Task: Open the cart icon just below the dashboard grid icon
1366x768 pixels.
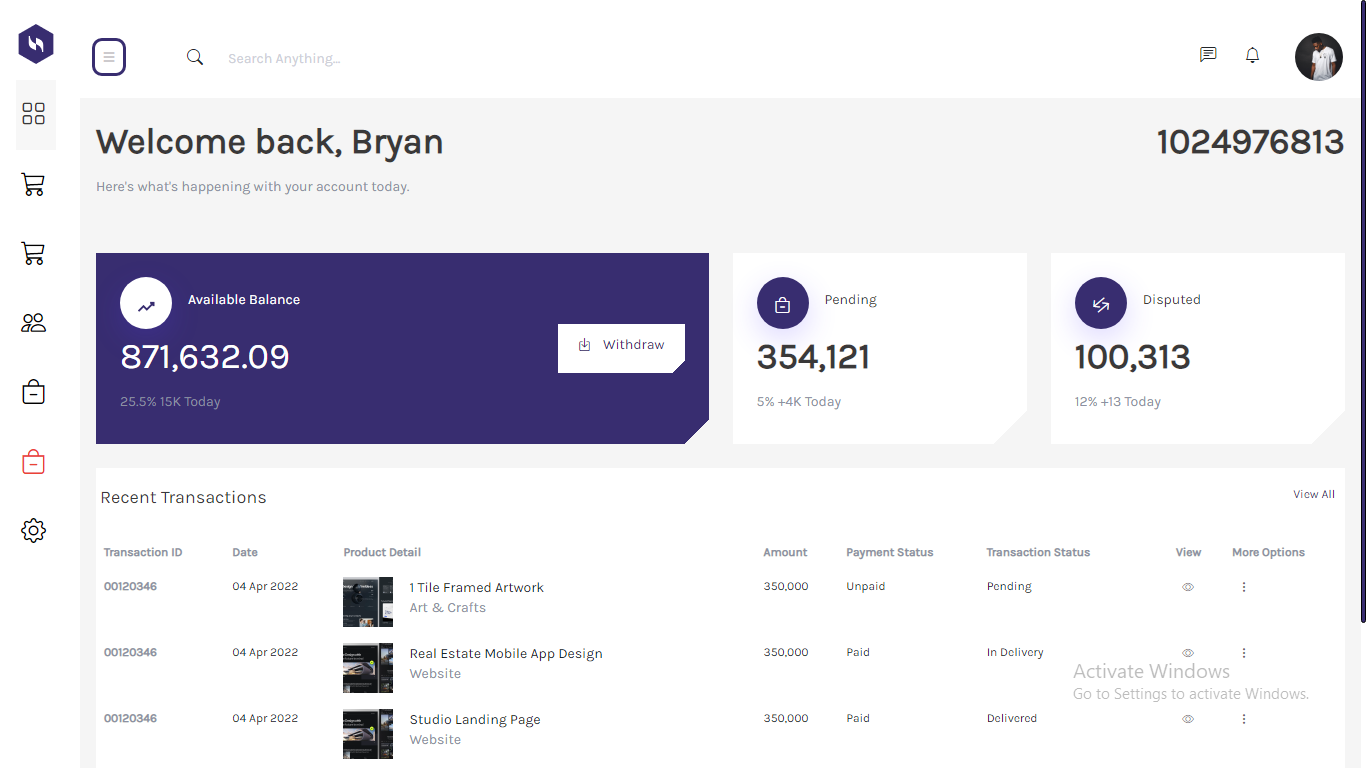Action: pos(33,184)
